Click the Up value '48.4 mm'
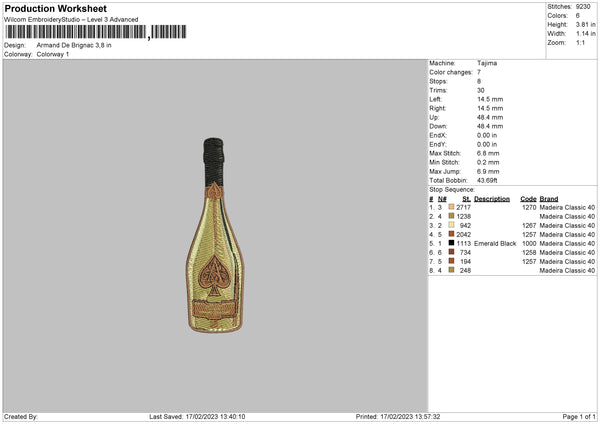Image resolution: width=600 pixels, height=424 pixels. pyautogui.click(x=490, y=117)
